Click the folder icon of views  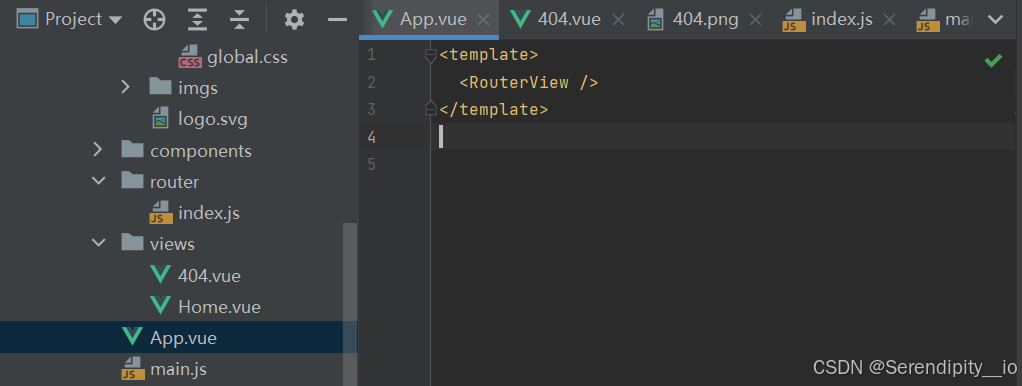pyautogui.click(x=132, y=243)
